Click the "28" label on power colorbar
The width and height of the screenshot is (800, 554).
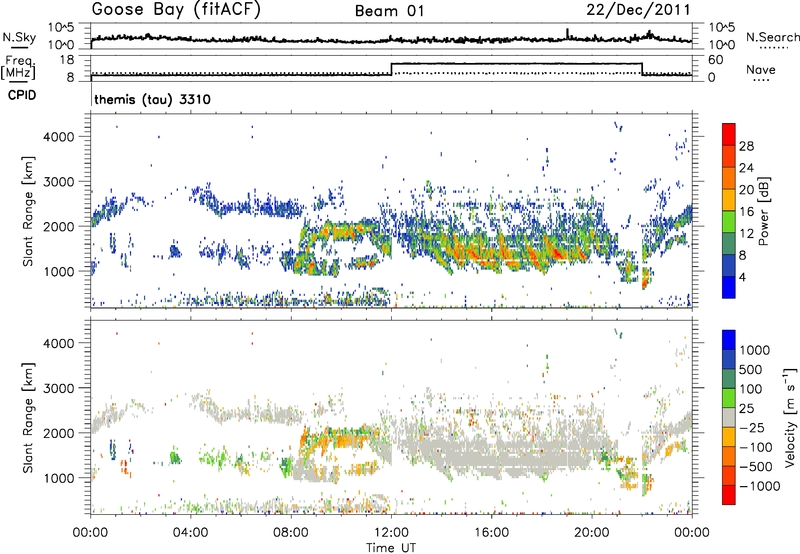click(x=746, y=146)
